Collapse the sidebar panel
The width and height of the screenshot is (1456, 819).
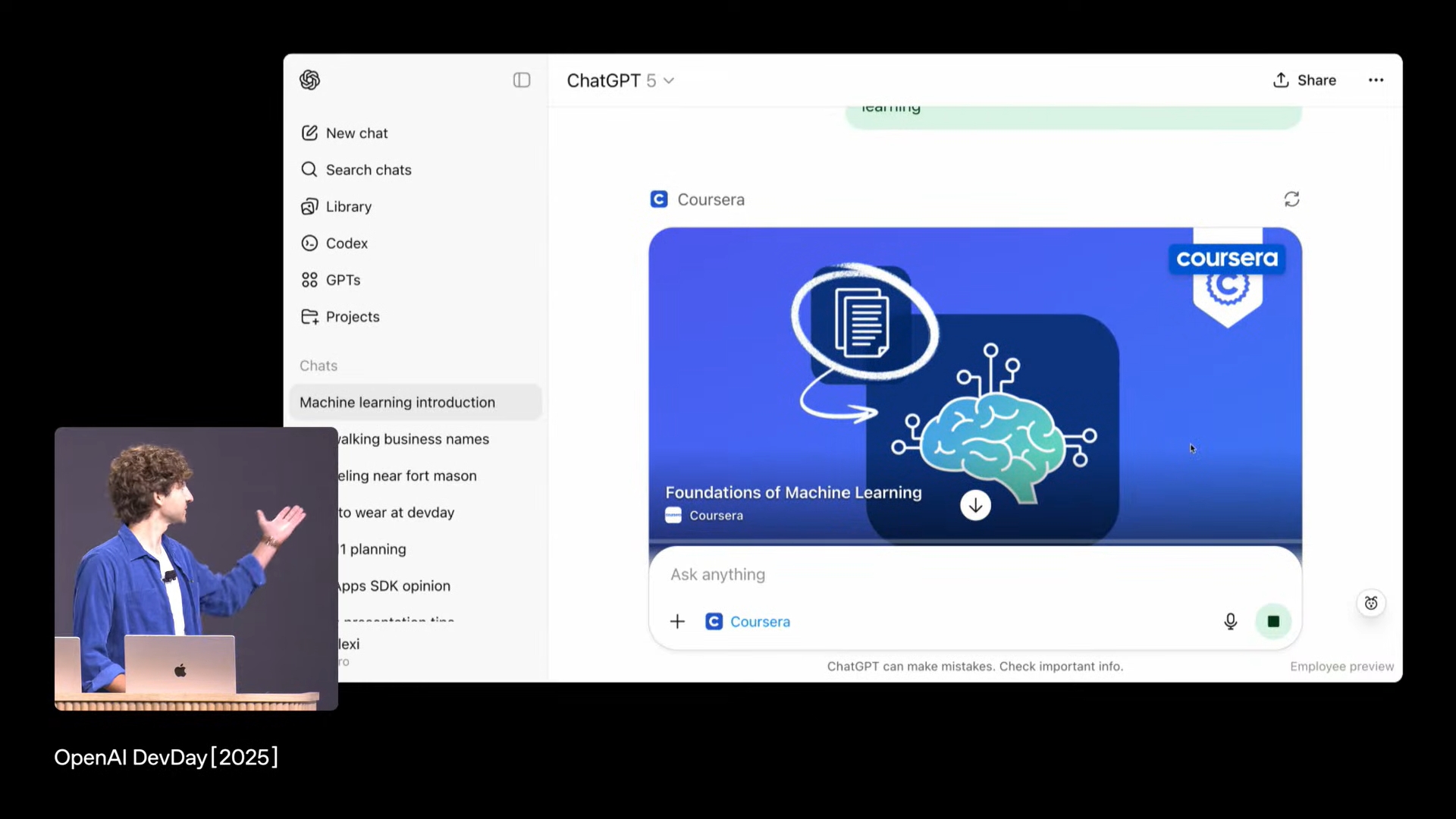tap(521, 80)
